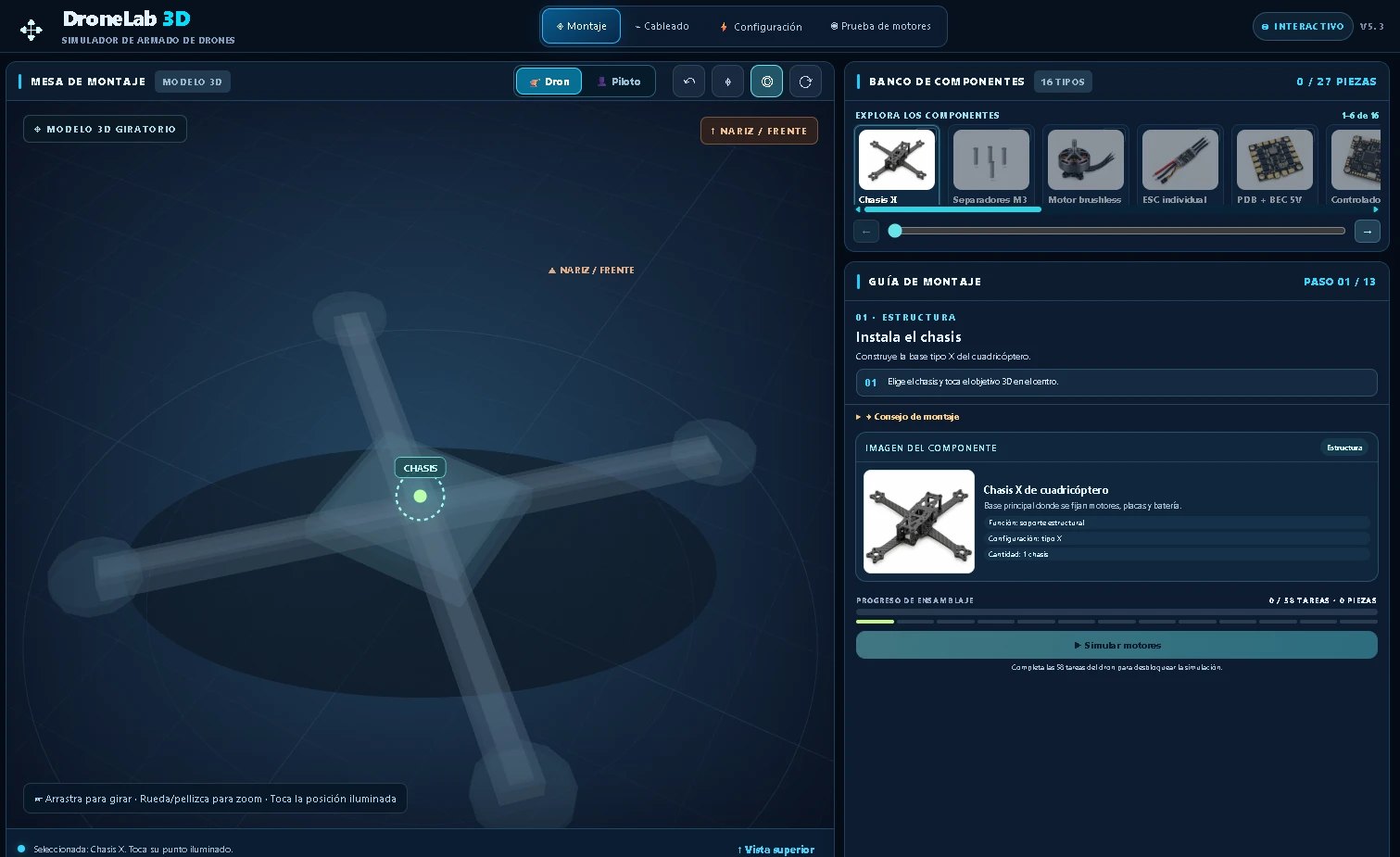Click the Chasis X de cuadricóptero image
1400x857 pixels.
coord(919,522)
